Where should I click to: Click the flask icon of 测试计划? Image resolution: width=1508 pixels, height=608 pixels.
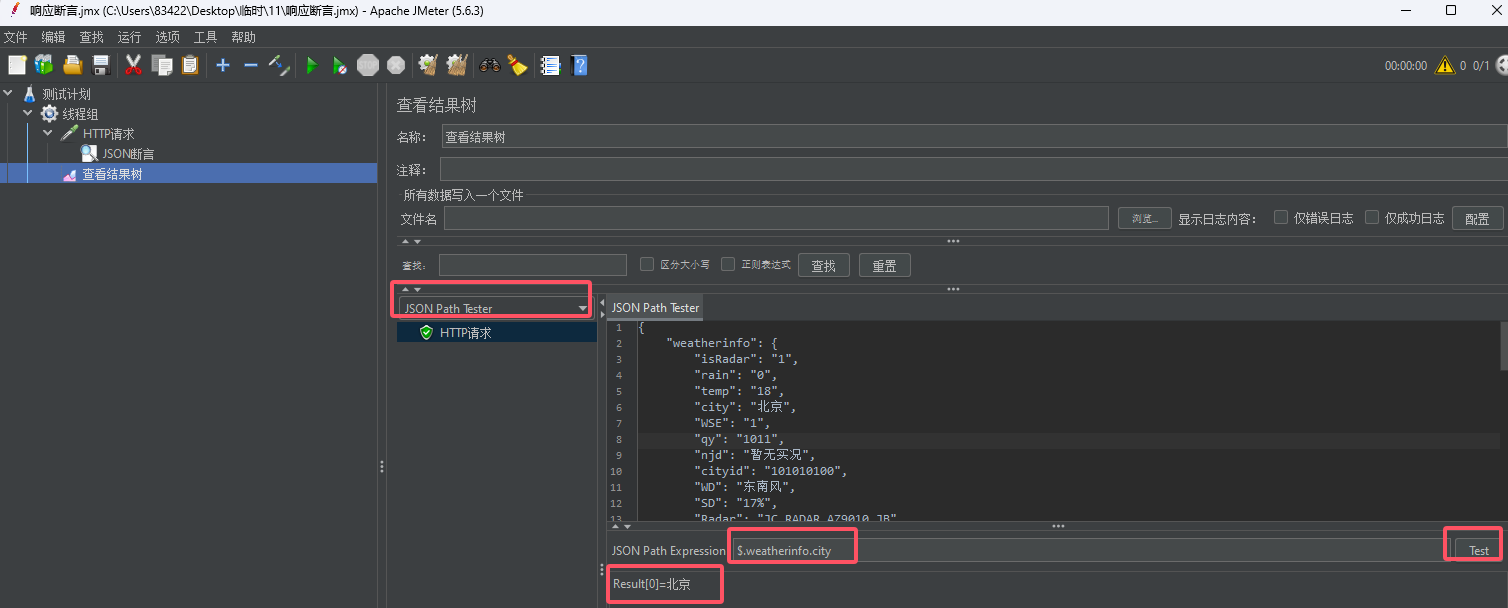[x=29, y=94]
